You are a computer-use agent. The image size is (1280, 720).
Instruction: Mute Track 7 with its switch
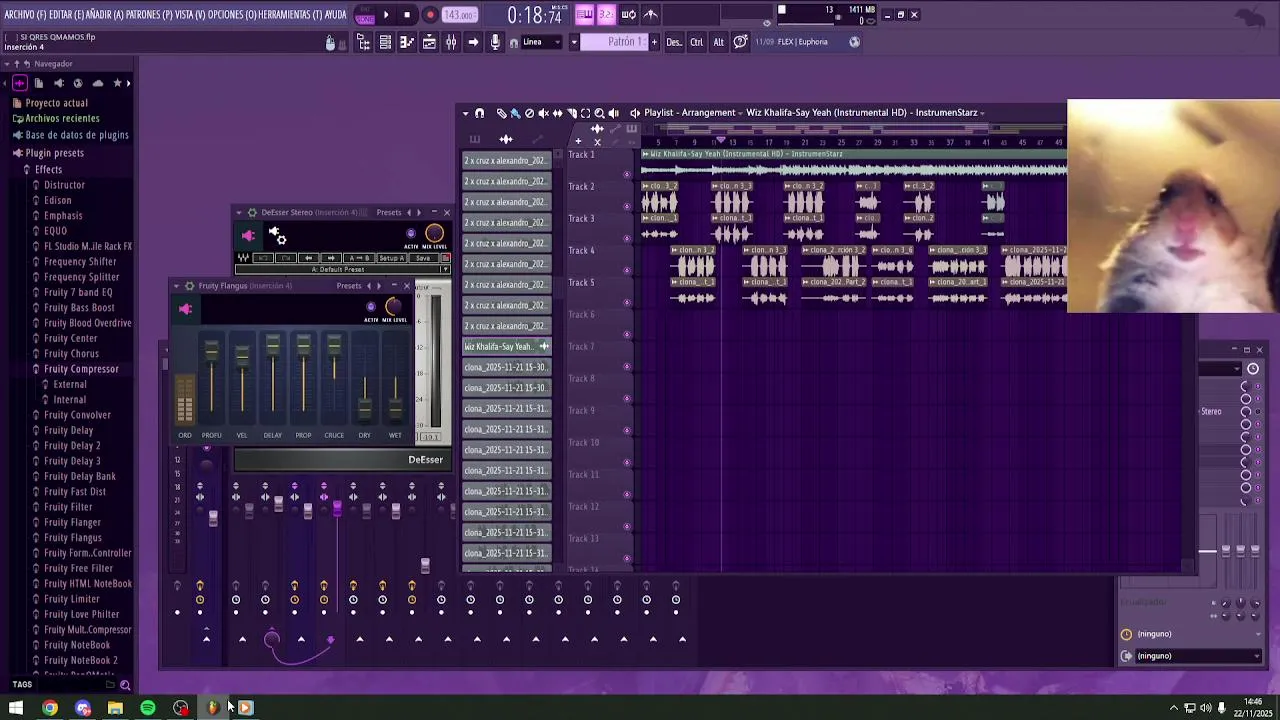(627, 366)
